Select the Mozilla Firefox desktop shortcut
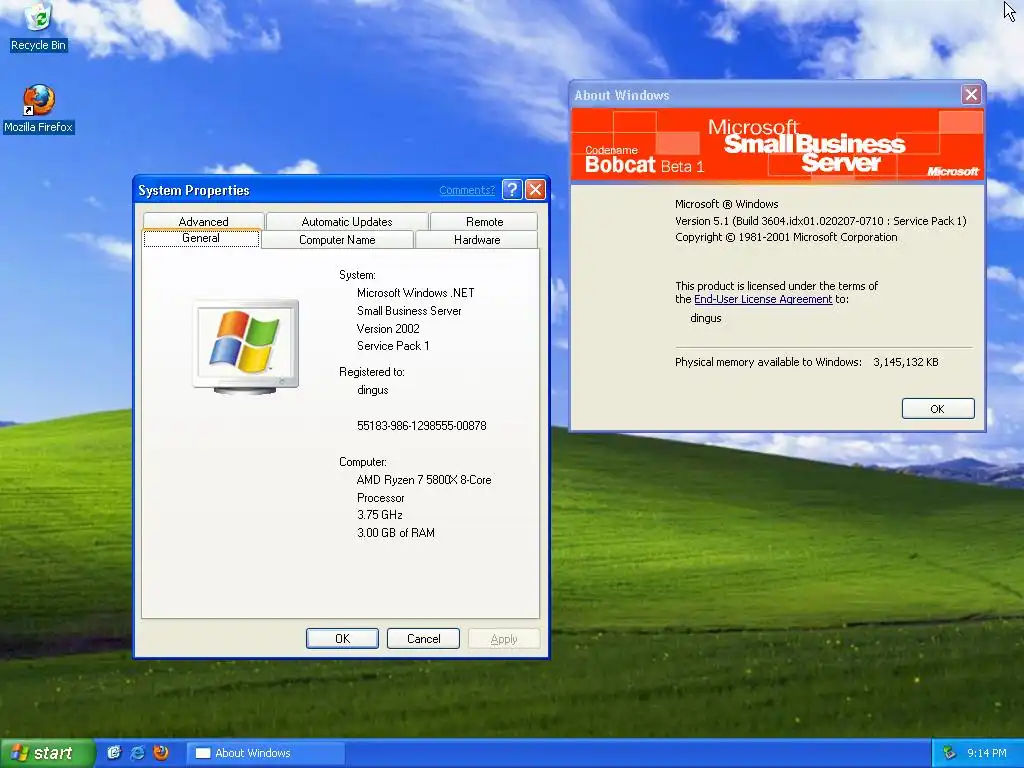The image size is (1024, 768). [39, 108]
